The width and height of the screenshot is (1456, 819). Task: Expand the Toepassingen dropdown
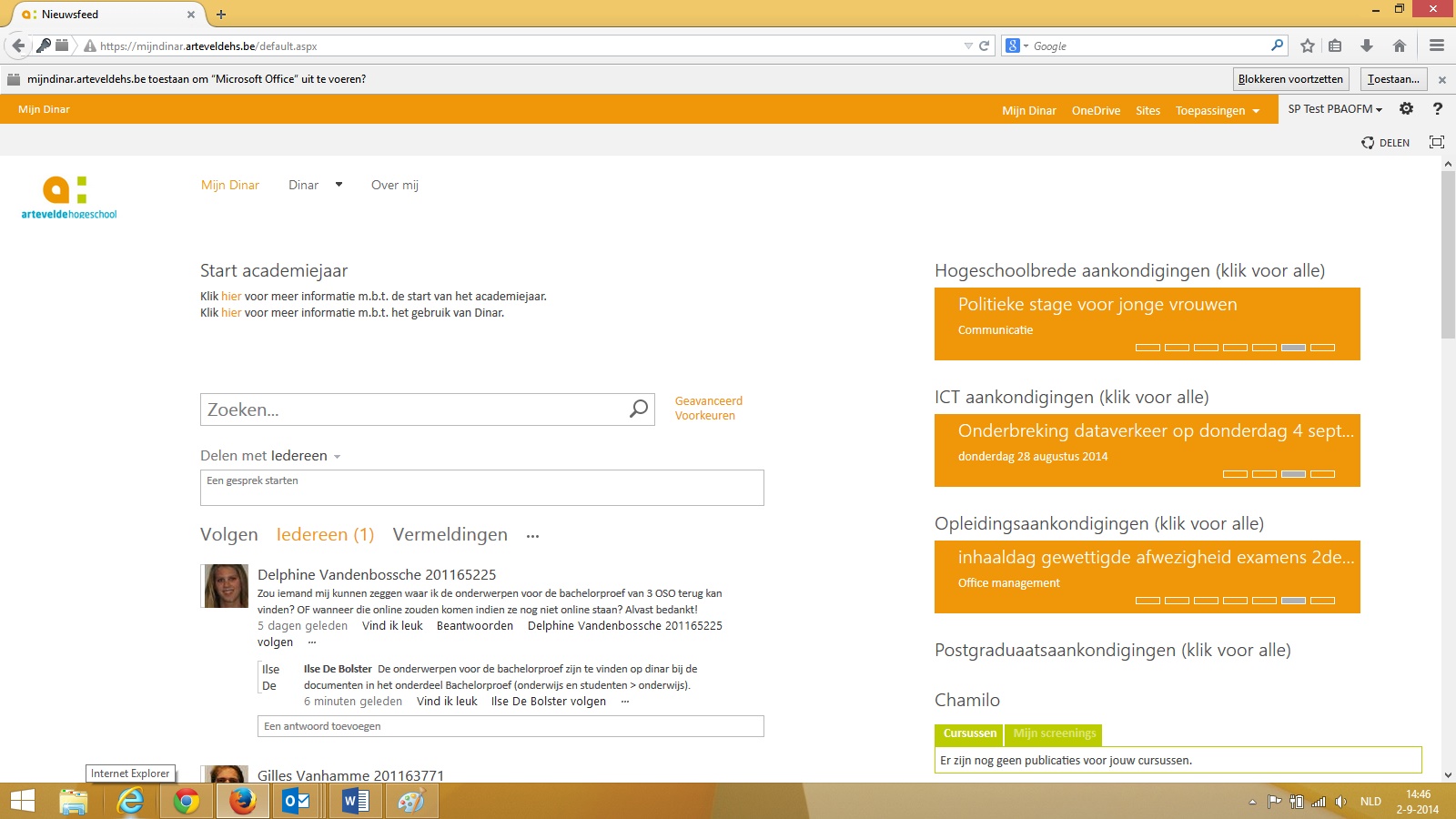coord(1218,110)
